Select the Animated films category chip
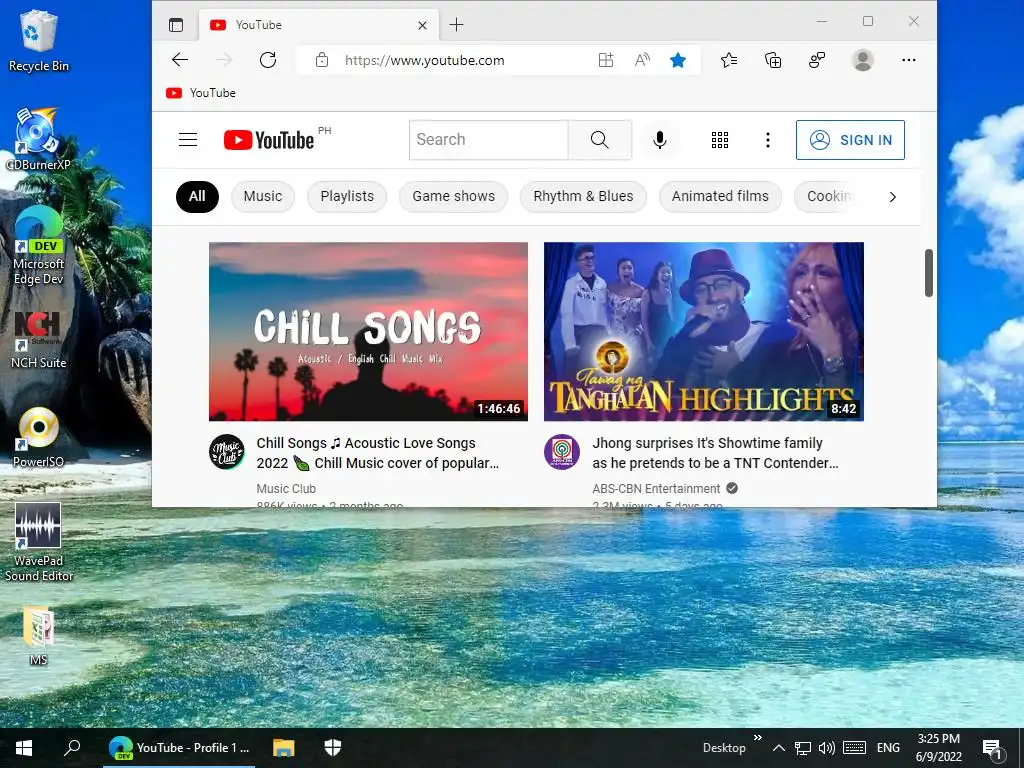 point(720,197)
